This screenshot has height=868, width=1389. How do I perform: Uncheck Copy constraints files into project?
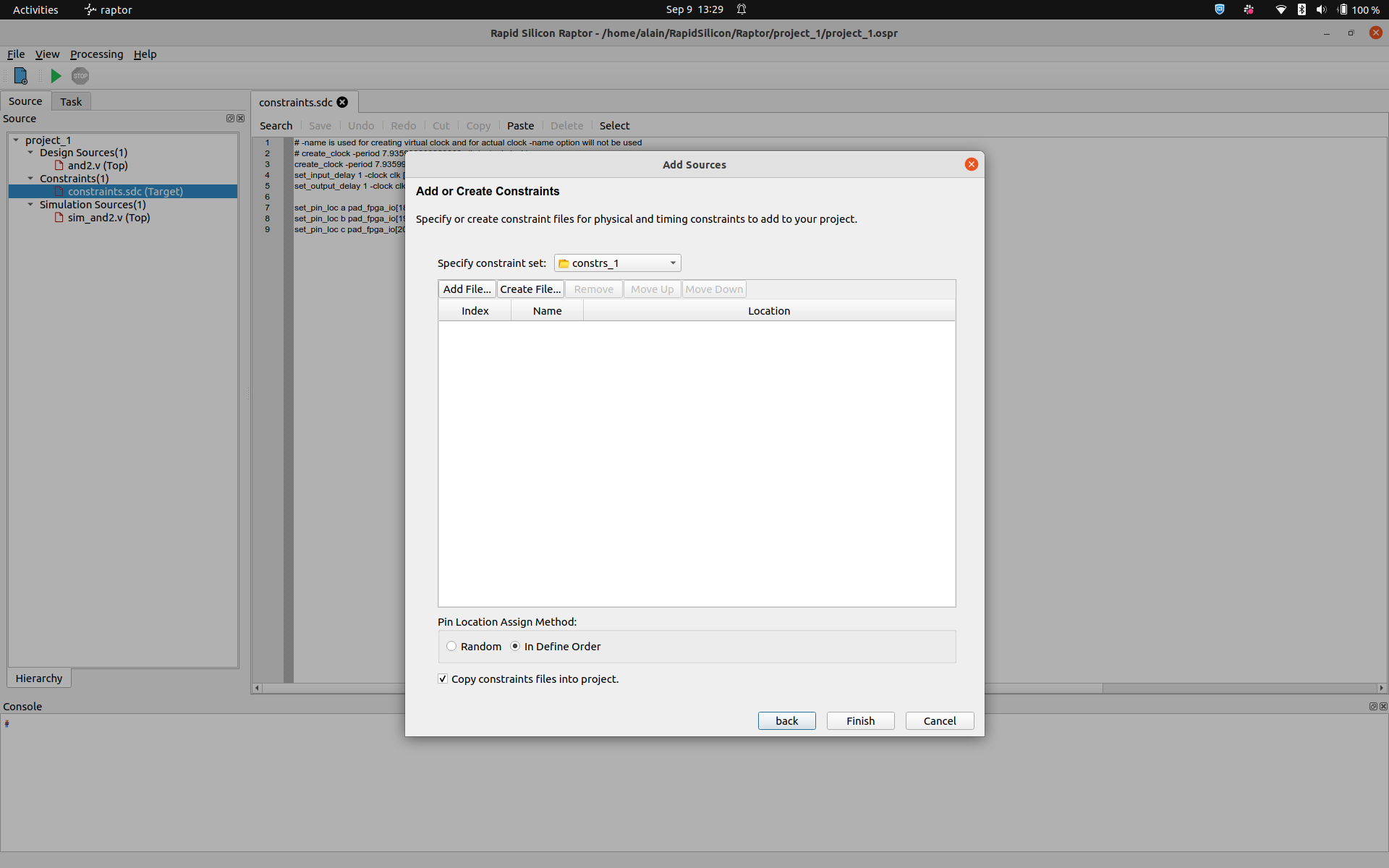point(442,678)
